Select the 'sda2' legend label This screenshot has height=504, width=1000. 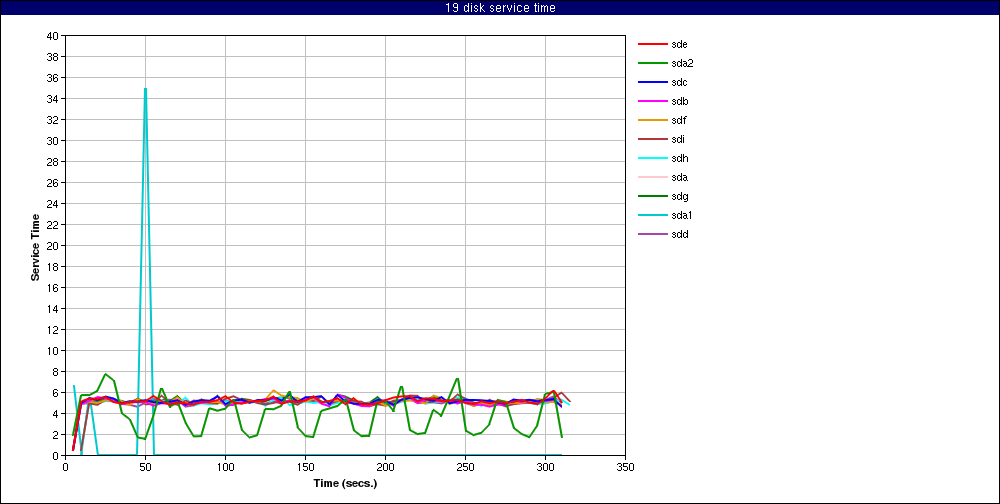[x=682, y=63]
